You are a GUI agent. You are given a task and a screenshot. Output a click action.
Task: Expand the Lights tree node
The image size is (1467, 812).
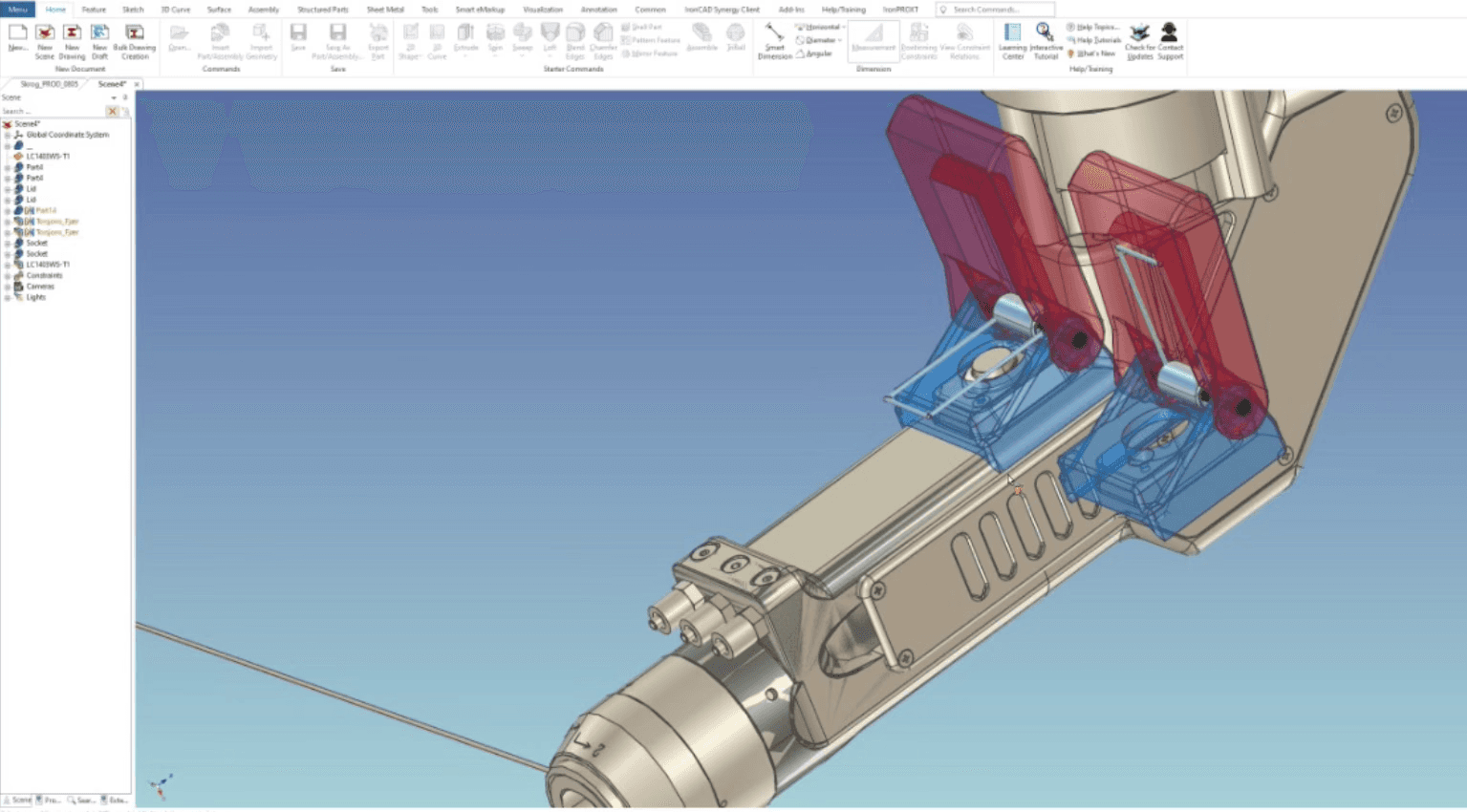click(x=8, y=297)
